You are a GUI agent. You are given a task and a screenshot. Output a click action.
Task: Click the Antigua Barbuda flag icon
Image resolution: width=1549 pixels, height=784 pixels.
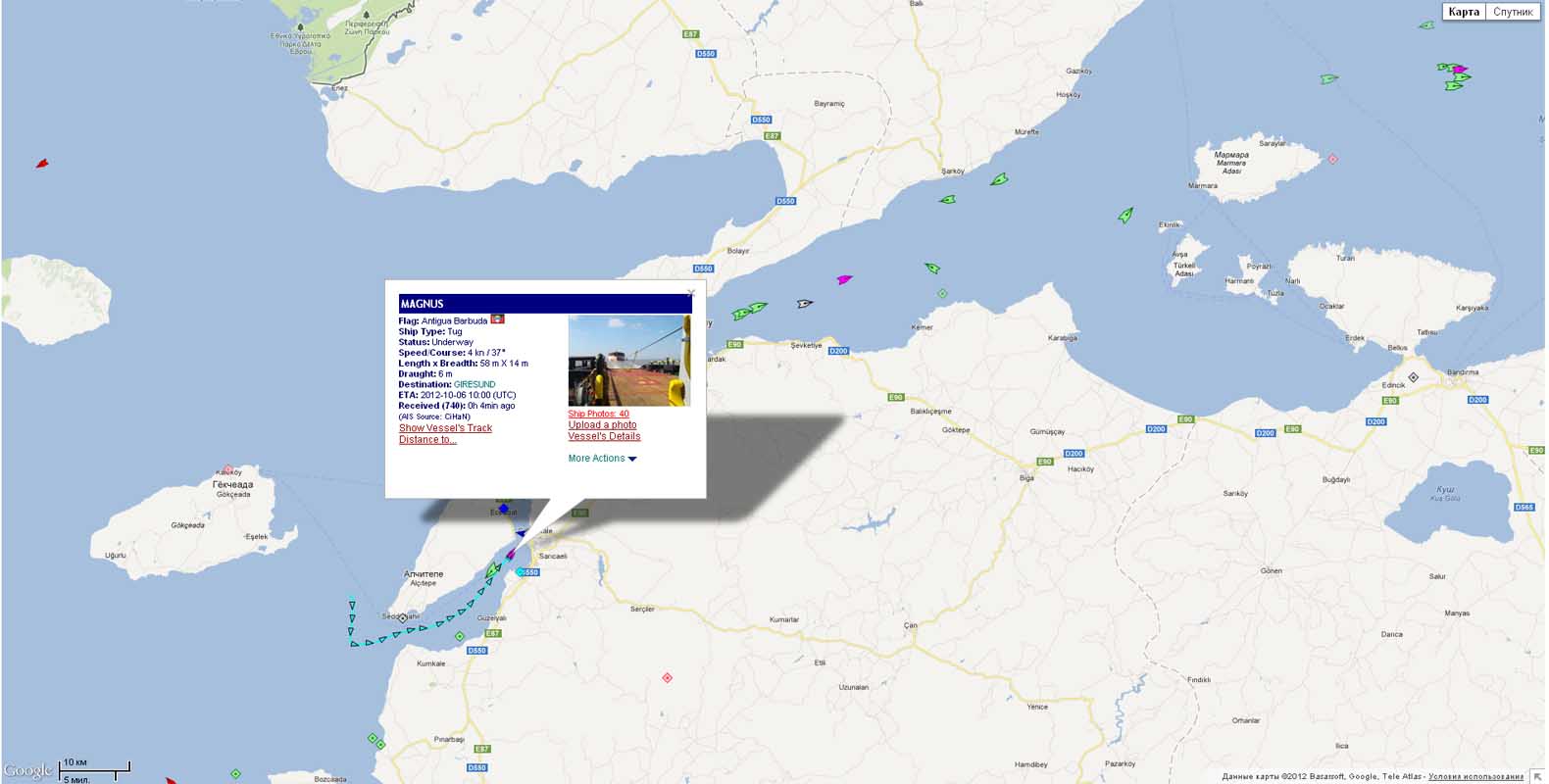click(498, 319)
